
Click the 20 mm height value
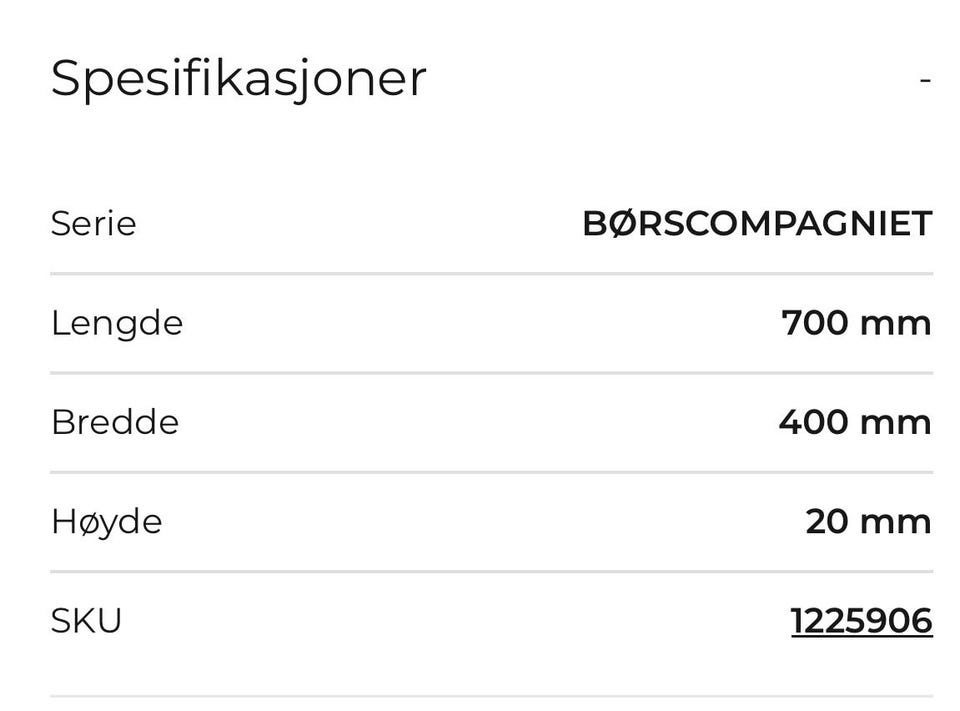869,522
